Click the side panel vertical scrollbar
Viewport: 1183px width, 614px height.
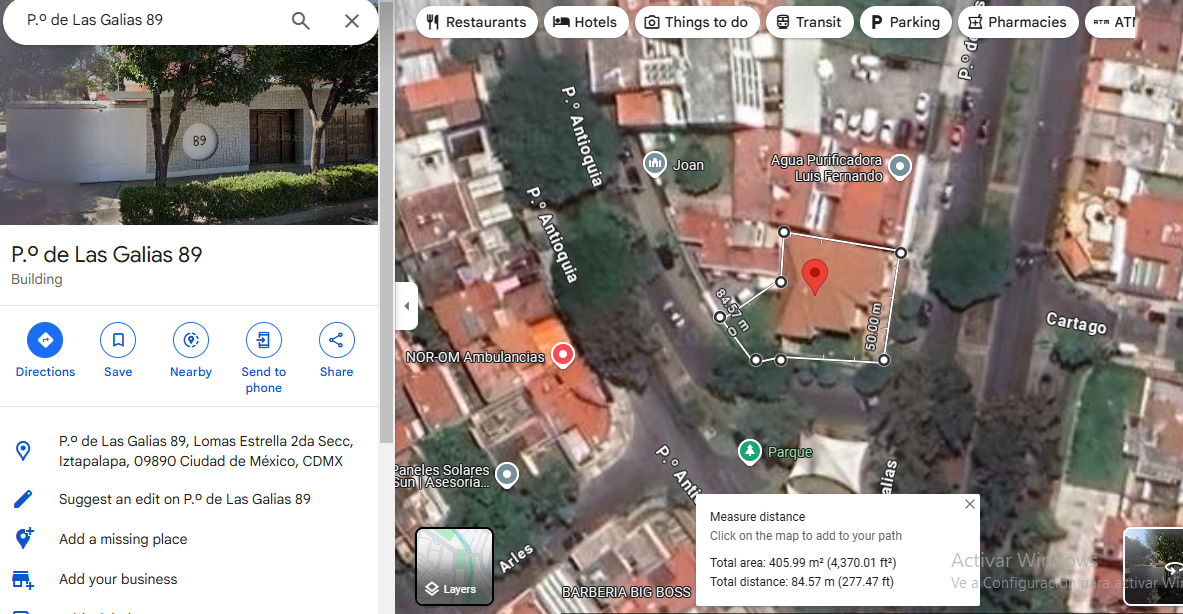click(386, 223)
